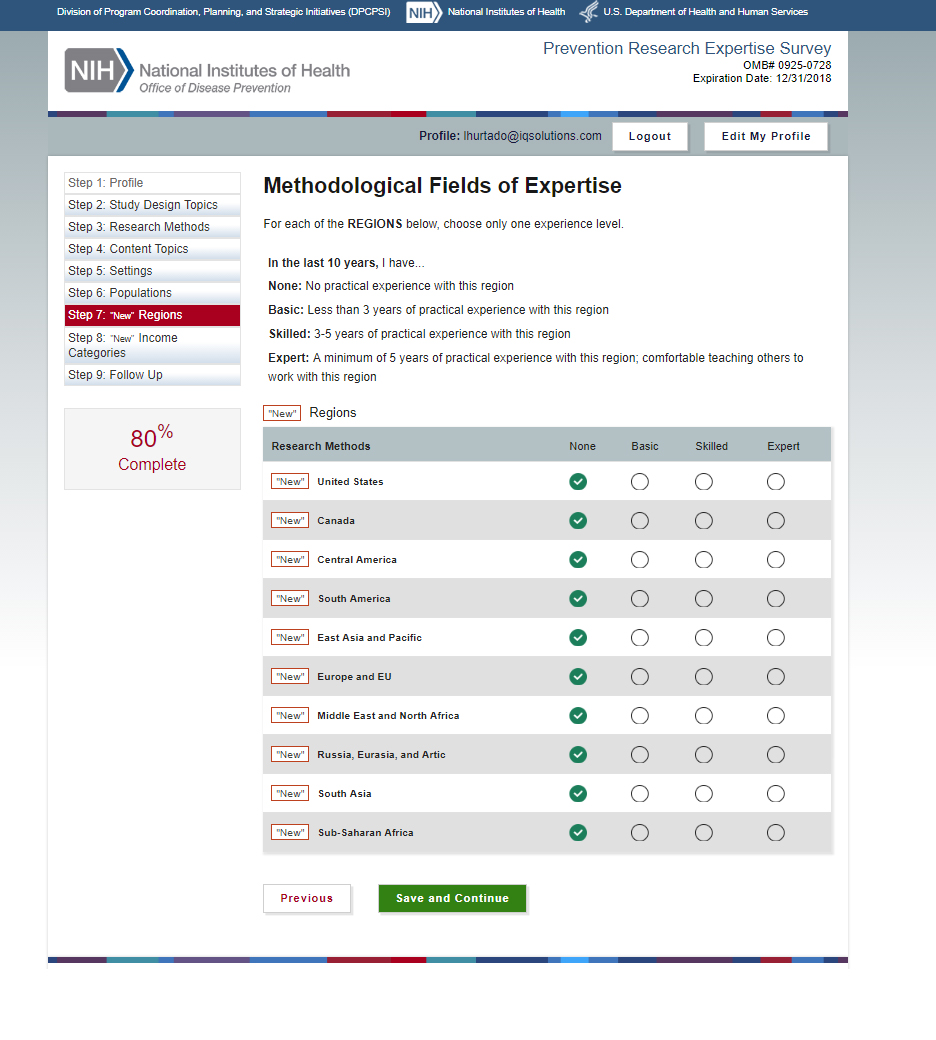Select Basic for Canada
Image resolution: width=936 pixels, height=1040 pixels.
(x=639, y=521)
